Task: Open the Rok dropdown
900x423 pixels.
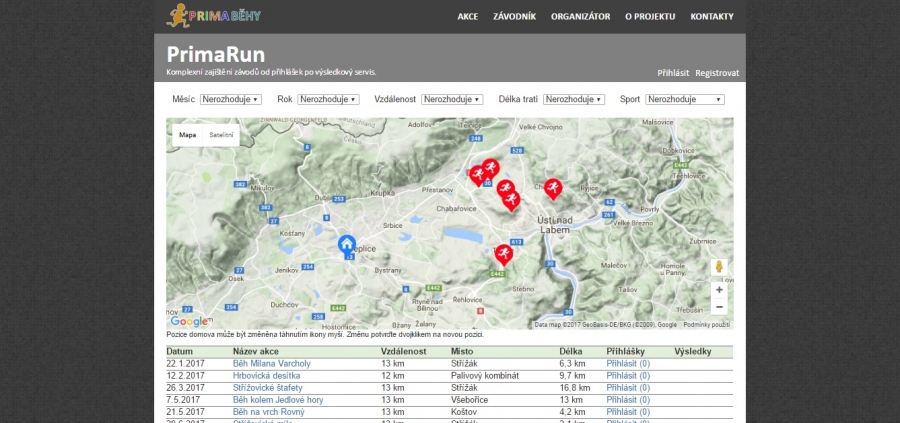Action: [x=328, y=99]
